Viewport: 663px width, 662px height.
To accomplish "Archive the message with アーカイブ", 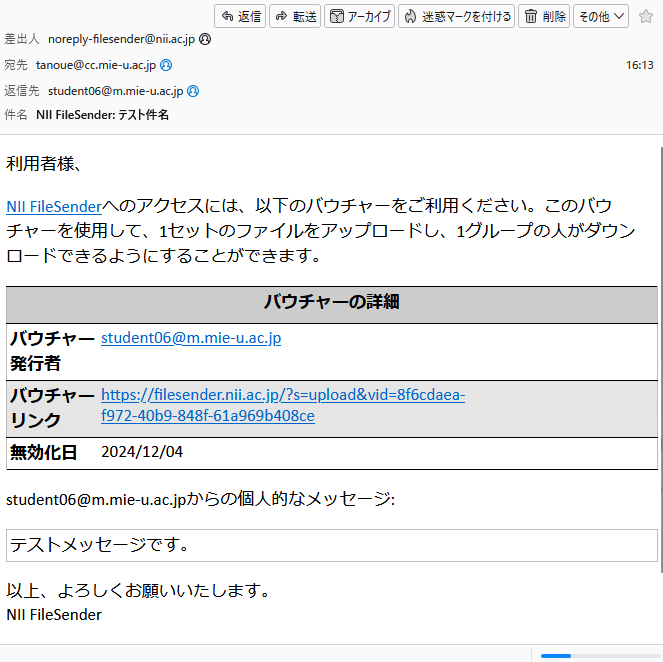I will coord(359,16).
